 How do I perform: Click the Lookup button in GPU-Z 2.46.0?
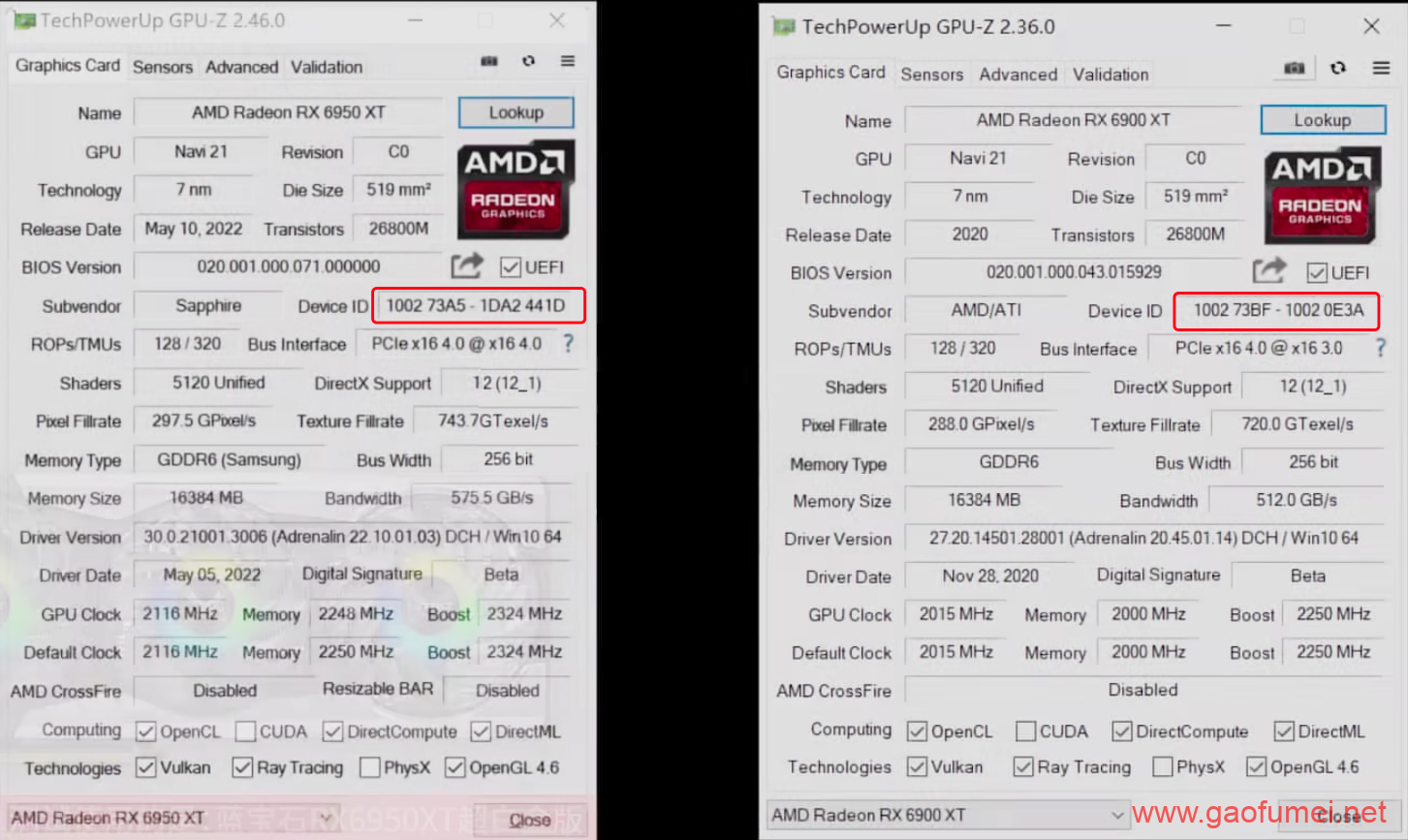[516, 112]
